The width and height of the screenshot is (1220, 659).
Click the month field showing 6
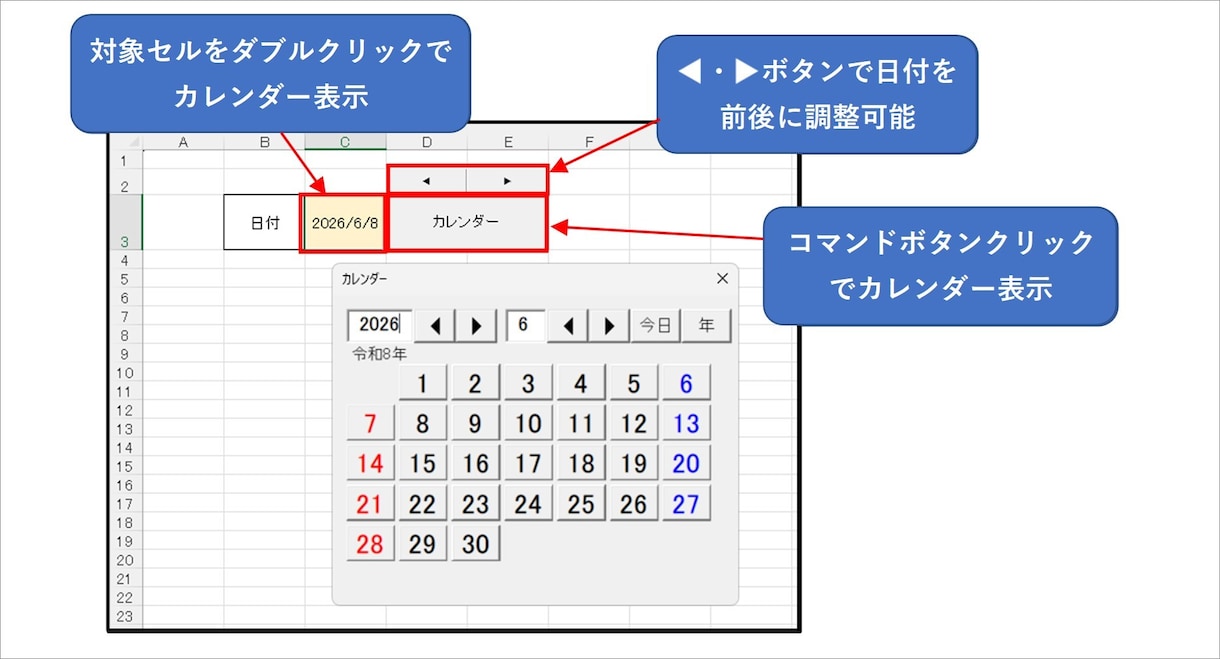point(526,325)
